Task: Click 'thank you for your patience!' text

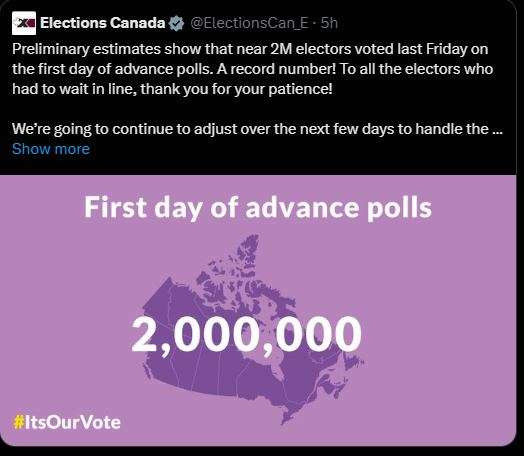Action: pyautogui.click(x=236, y=89)
